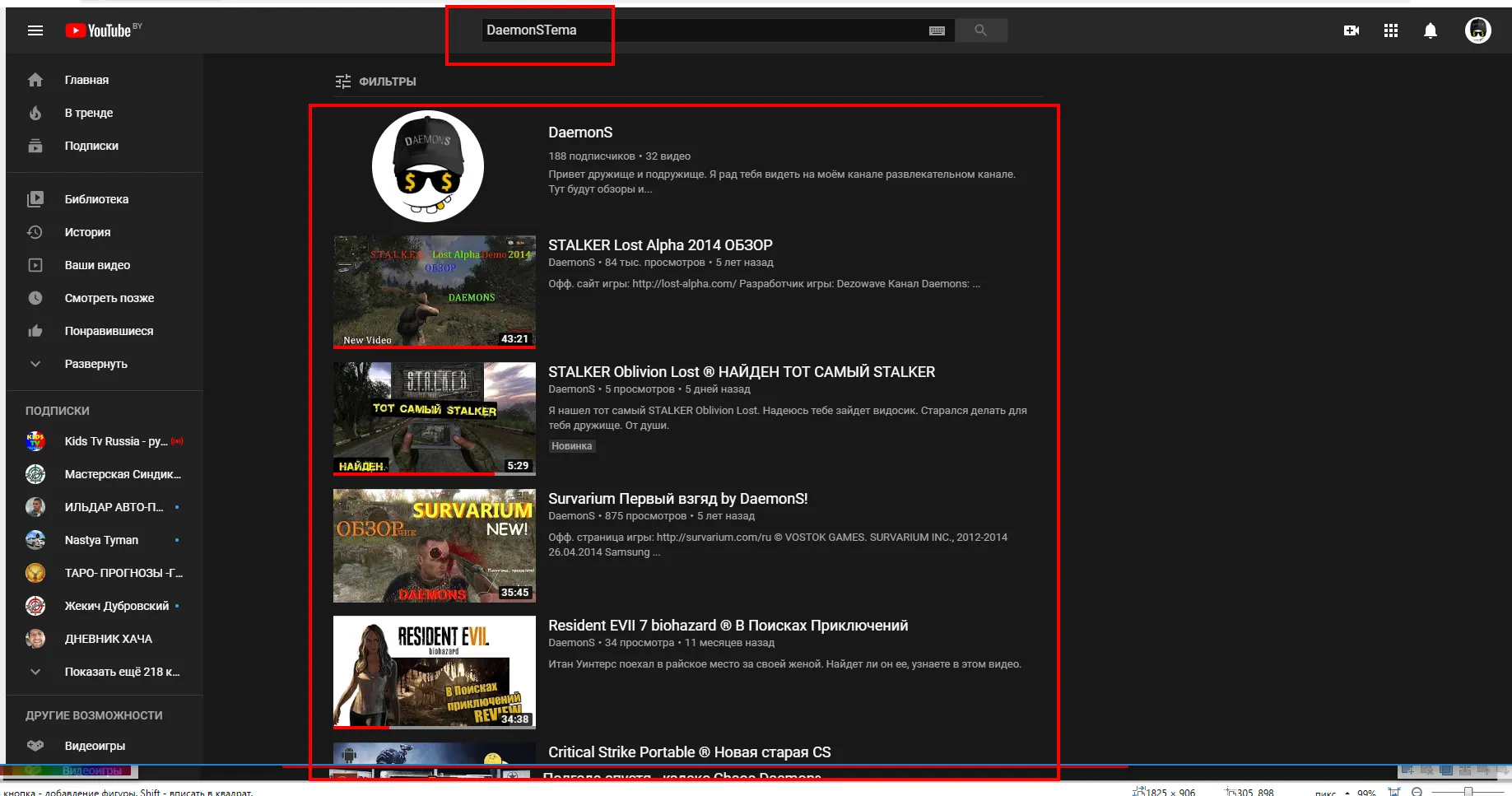This screenshot has height=796, width=1512.
Task: Open the YouTube apps grid
Action: click(x=1391, y=30)
